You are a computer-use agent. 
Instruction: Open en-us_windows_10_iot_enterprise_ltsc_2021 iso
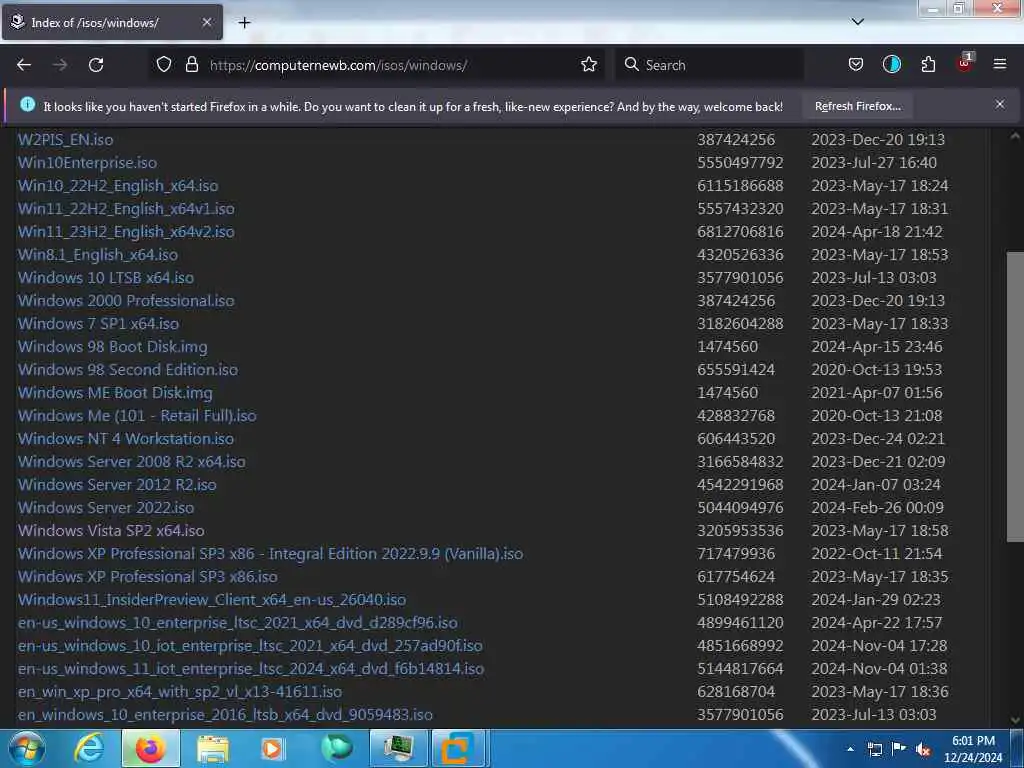tap(250, 645)
